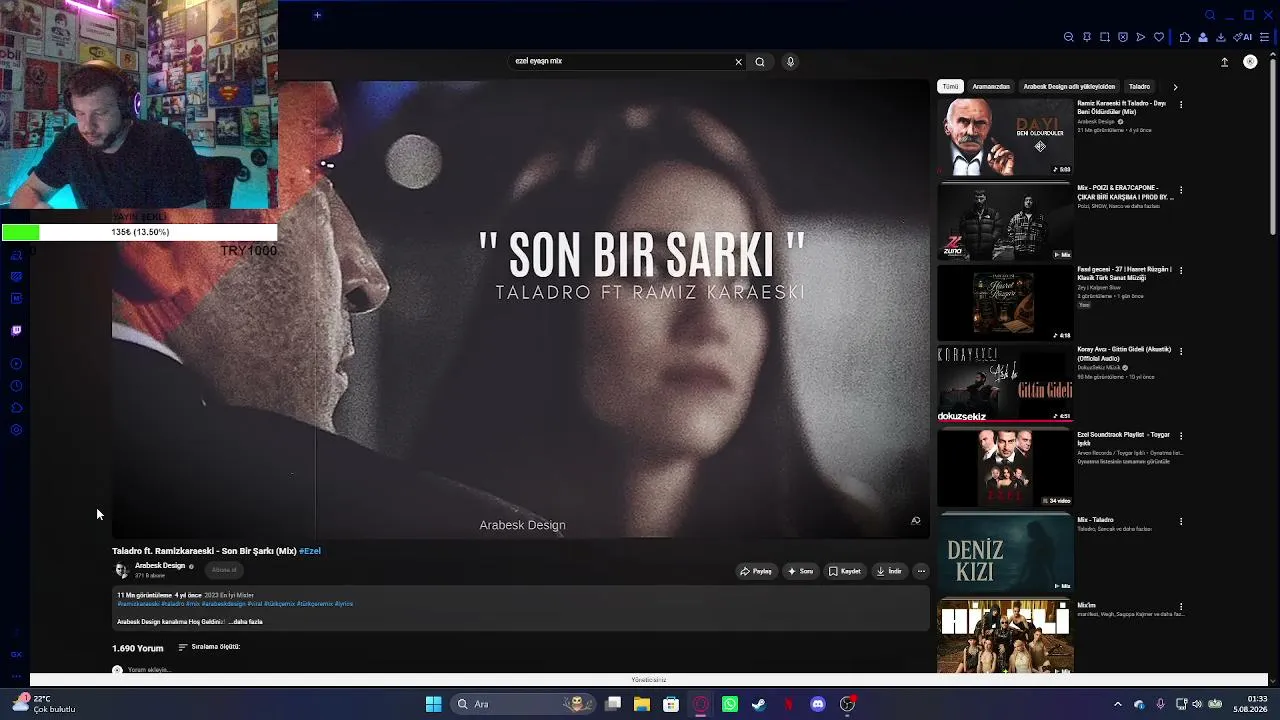
Task: Open more actions menu beside İndir
Action: tap(921, 571)
